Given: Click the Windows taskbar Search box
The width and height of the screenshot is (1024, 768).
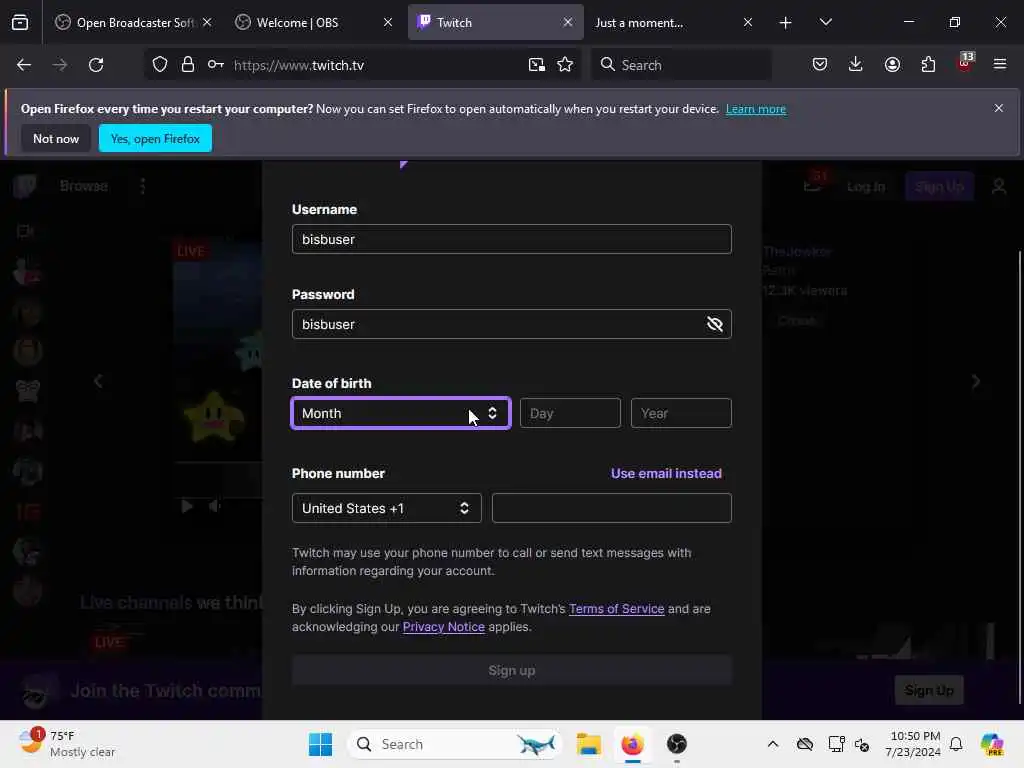Looking at the screenshot, I should [x=455, y=744].
